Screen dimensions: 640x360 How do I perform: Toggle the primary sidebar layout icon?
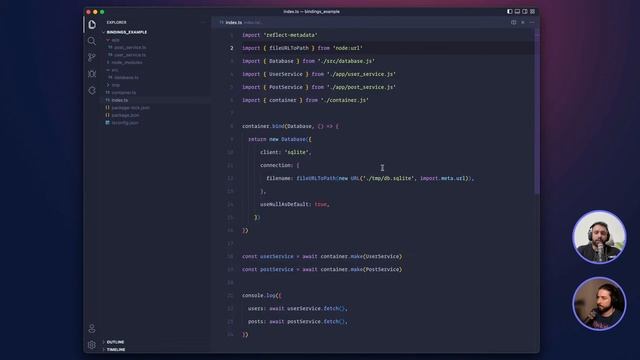(509, 11)
